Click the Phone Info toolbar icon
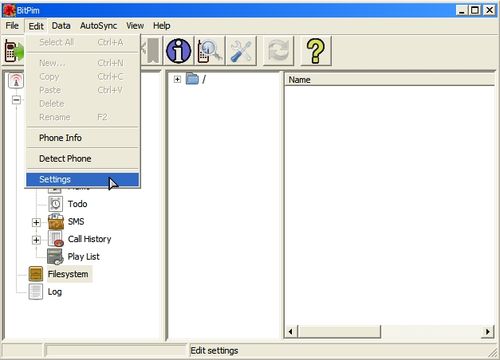The width and height of the screenshot is (500, 360). (179, 51)
